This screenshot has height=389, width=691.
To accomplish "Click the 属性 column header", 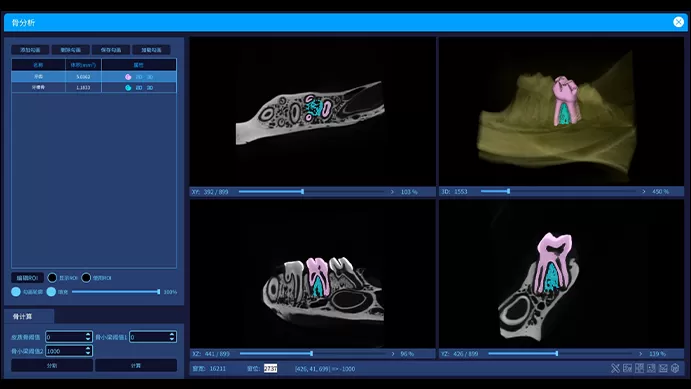I will click(139, 65).
